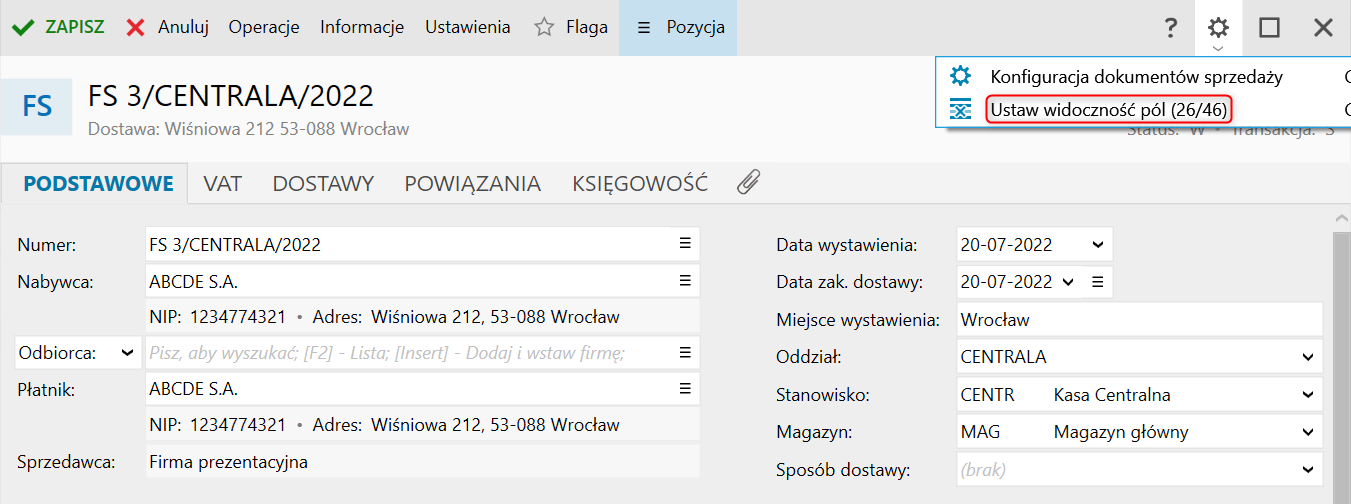Expand the Data wystawienia date dropdown
This screenshot has width=1351, height=504.
click(x=1097, y=244)
